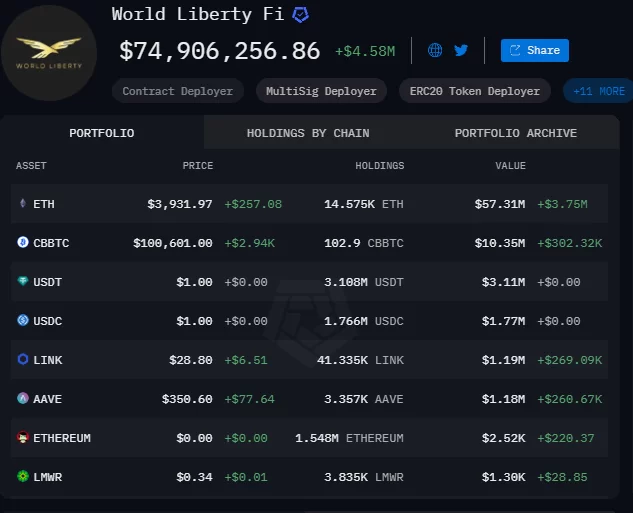The height and width of the screenshot is (513, 633).
Task: Open the website globe icon
Action: [435, 50]
